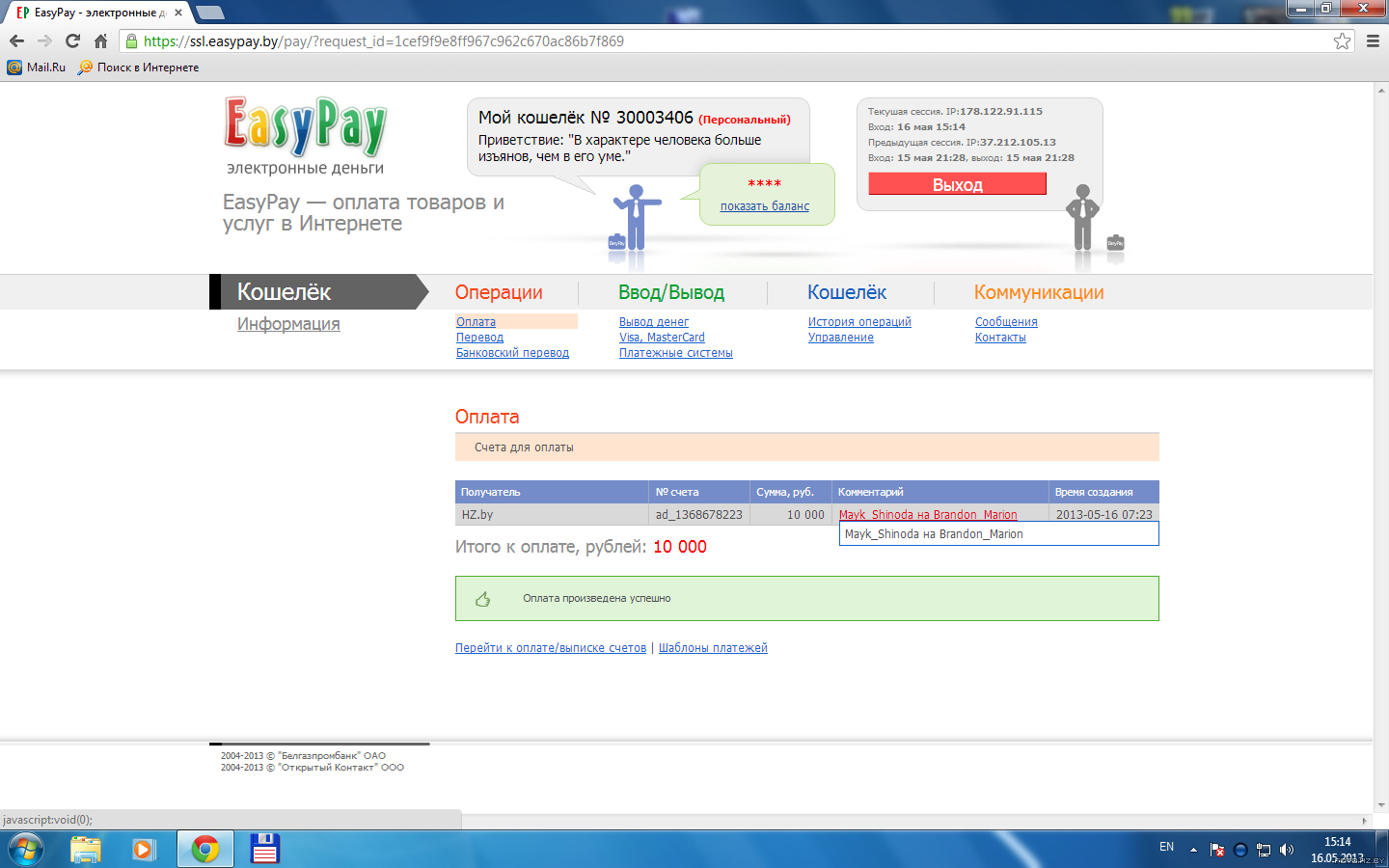Show hidden tray icons arrow

click(1193, 850)
